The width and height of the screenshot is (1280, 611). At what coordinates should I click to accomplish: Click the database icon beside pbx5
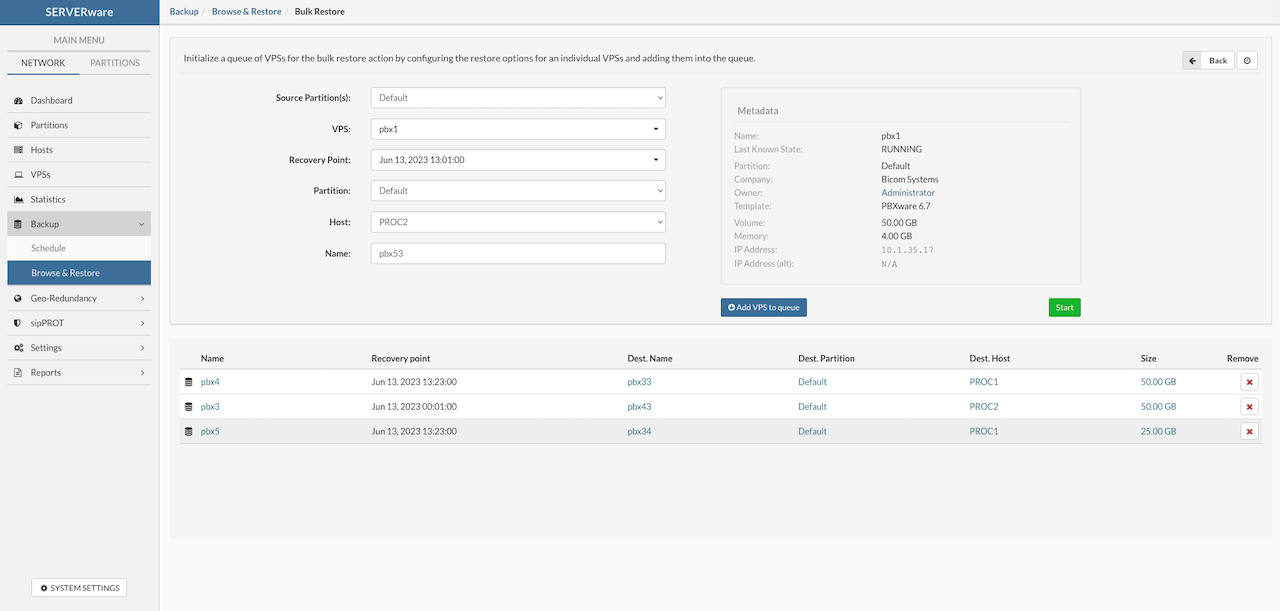pyautogui.click(x=188, y=432)
